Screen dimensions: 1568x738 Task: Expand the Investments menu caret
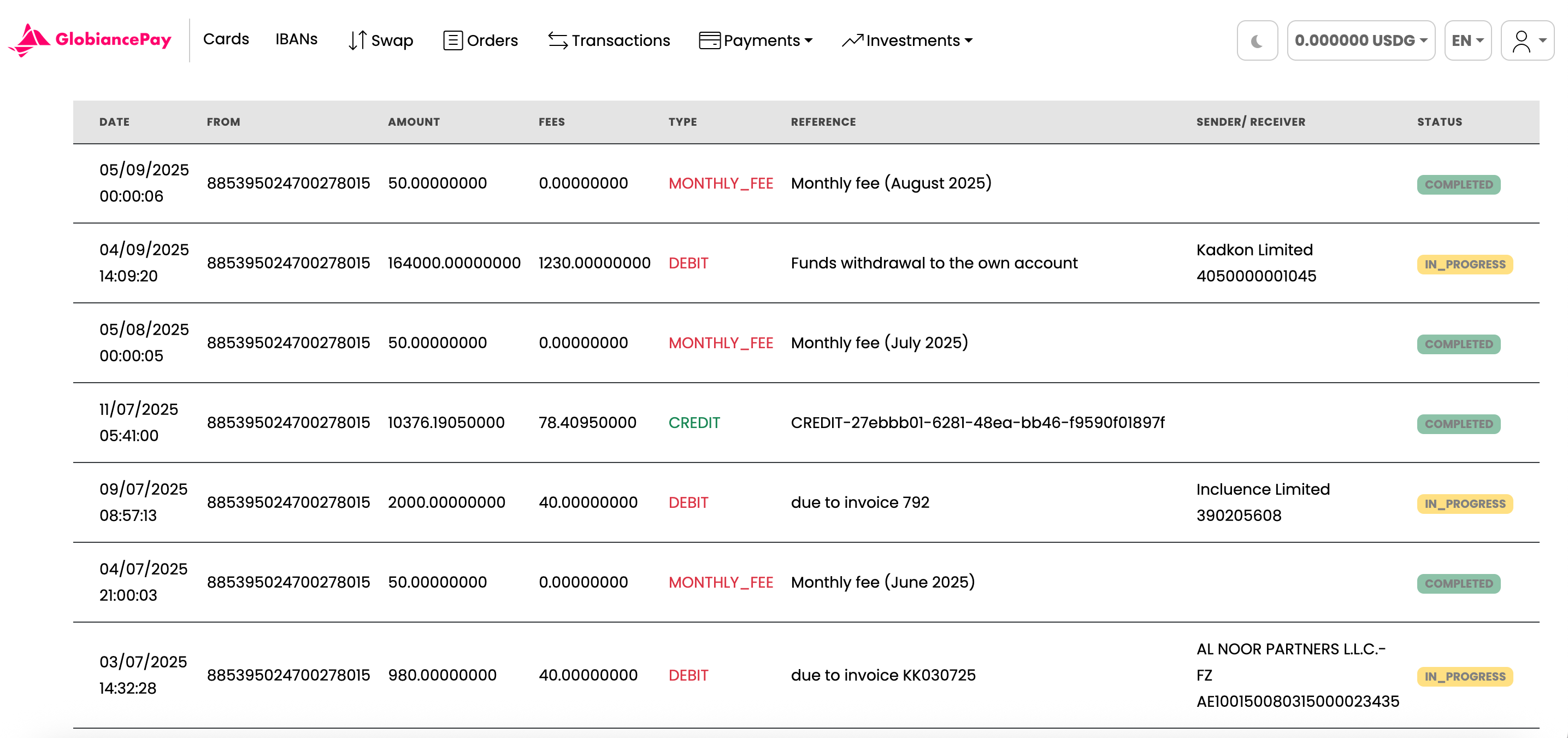pos(969,41)
